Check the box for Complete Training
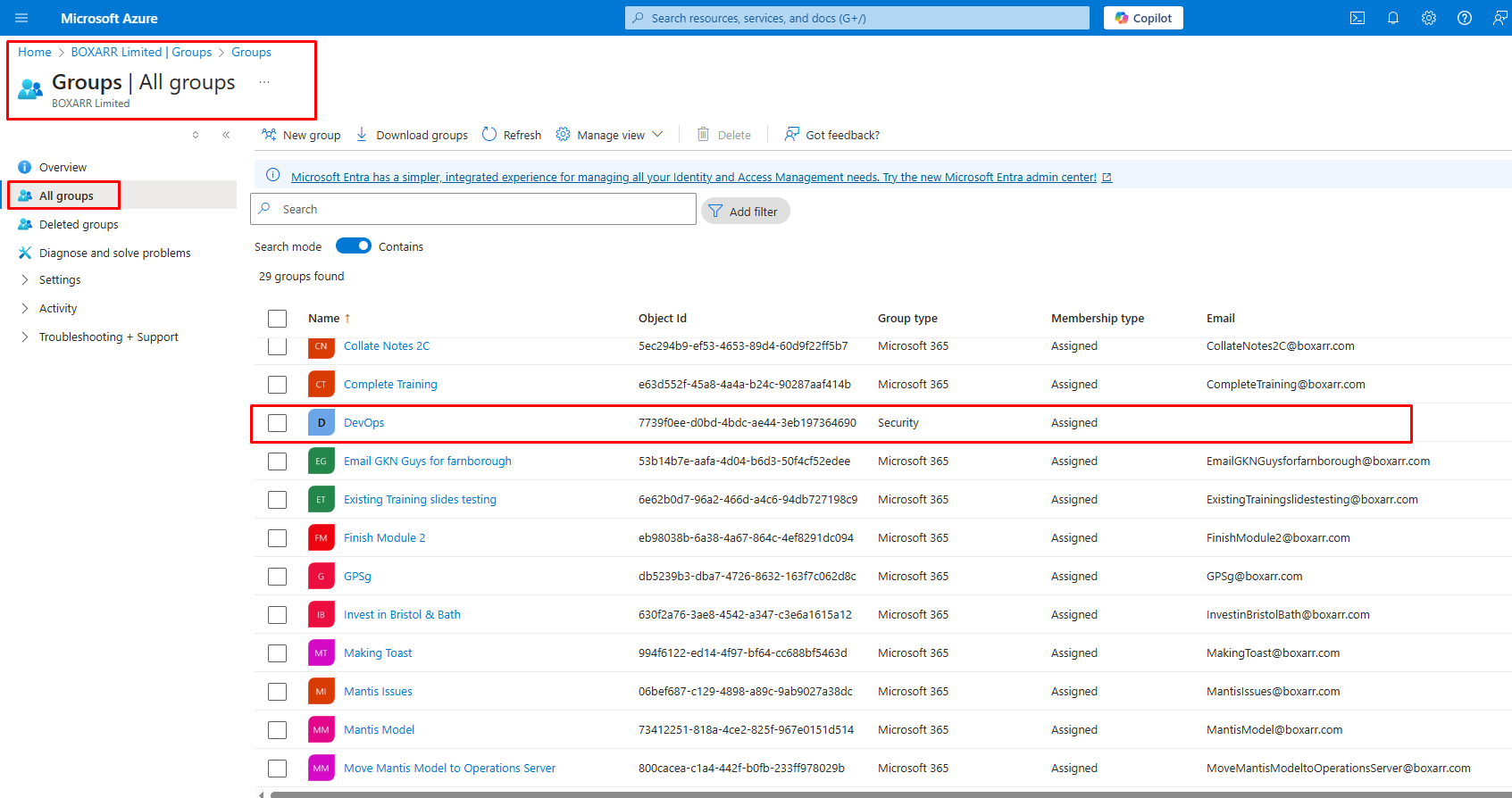1512x798 pixels. click(x=278, y=385)
